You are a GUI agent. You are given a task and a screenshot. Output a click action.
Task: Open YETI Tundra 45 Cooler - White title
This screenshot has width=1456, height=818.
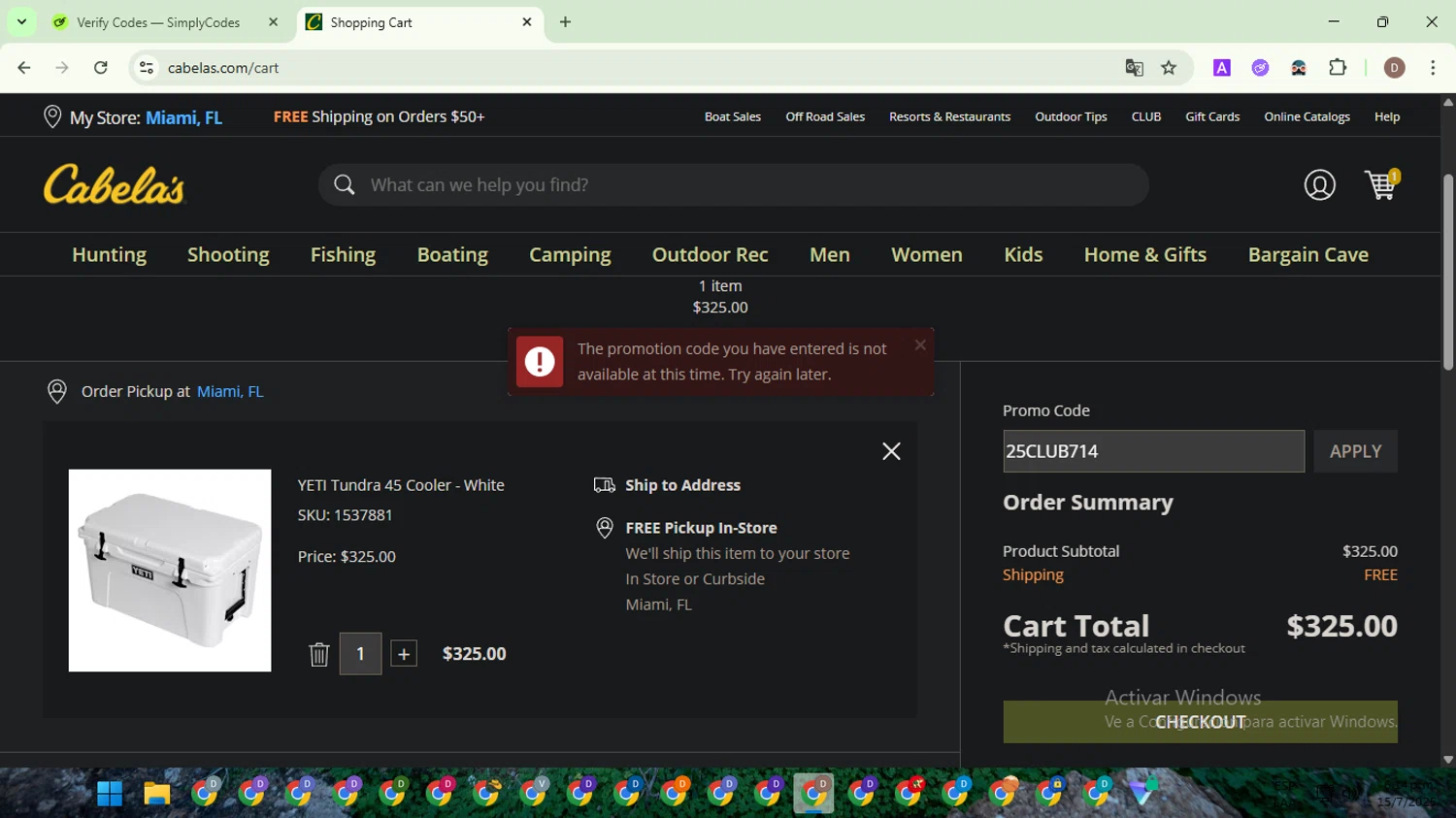401,485
